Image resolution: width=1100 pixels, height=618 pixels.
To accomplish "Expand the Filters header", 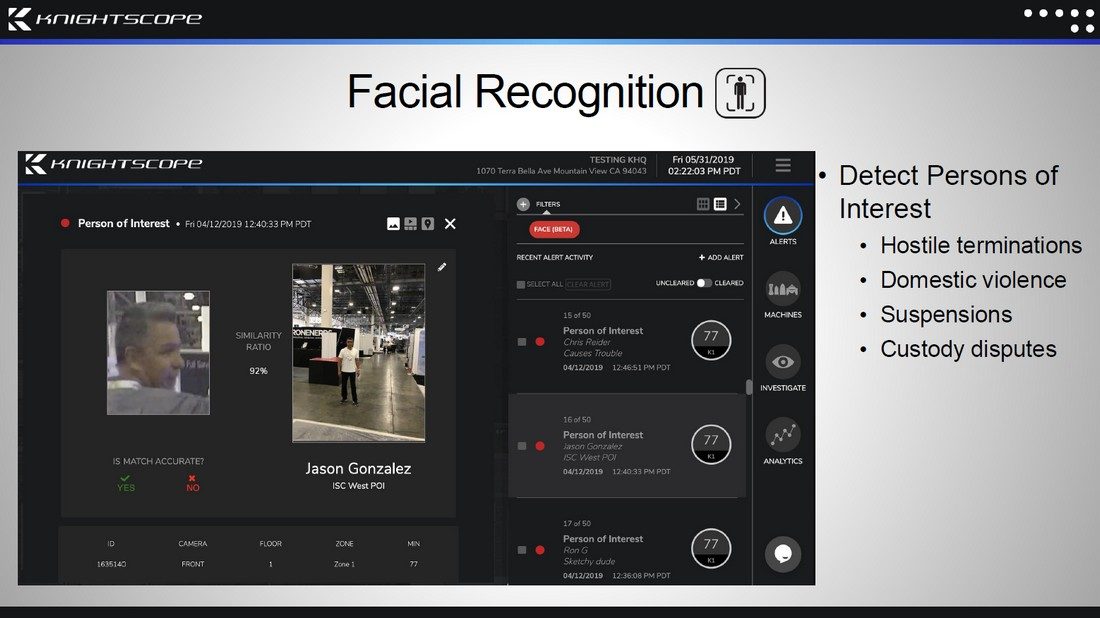I will click(548, 204).
